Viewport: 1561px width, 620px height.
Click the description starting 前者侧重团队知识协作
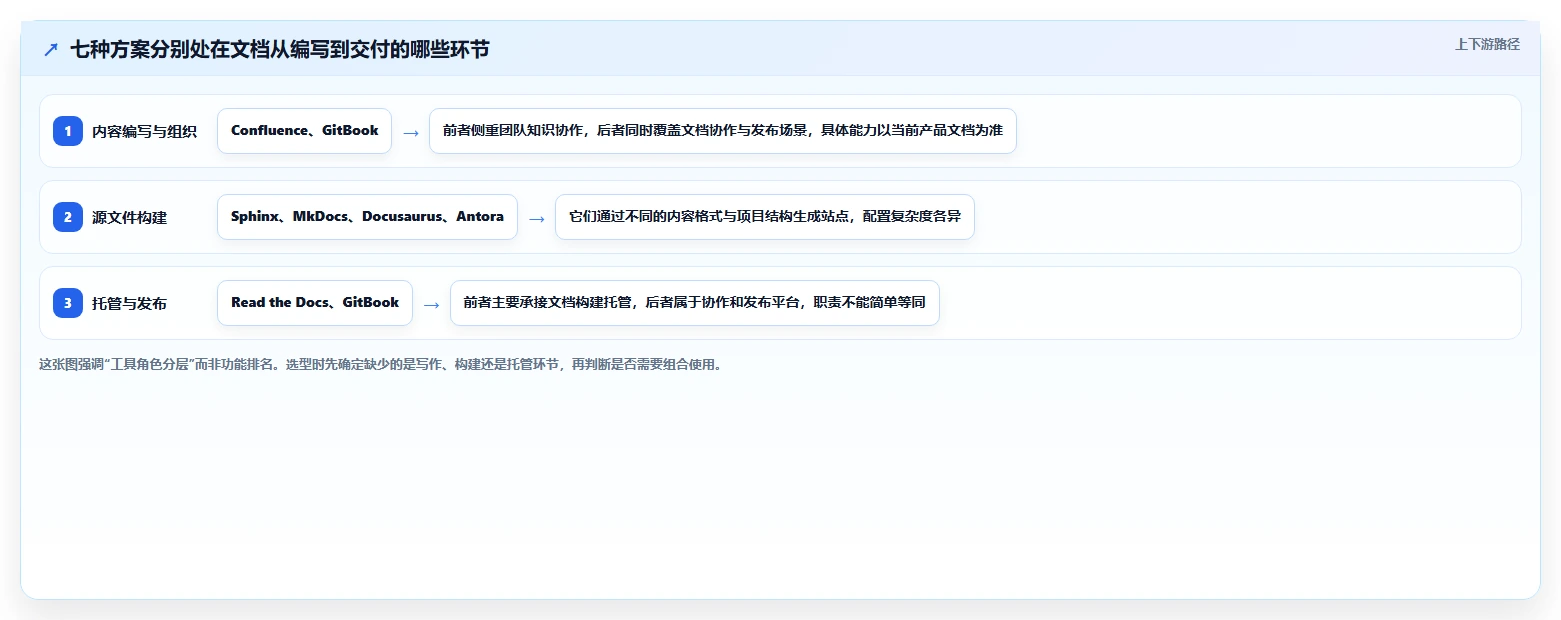pos(723,131)
